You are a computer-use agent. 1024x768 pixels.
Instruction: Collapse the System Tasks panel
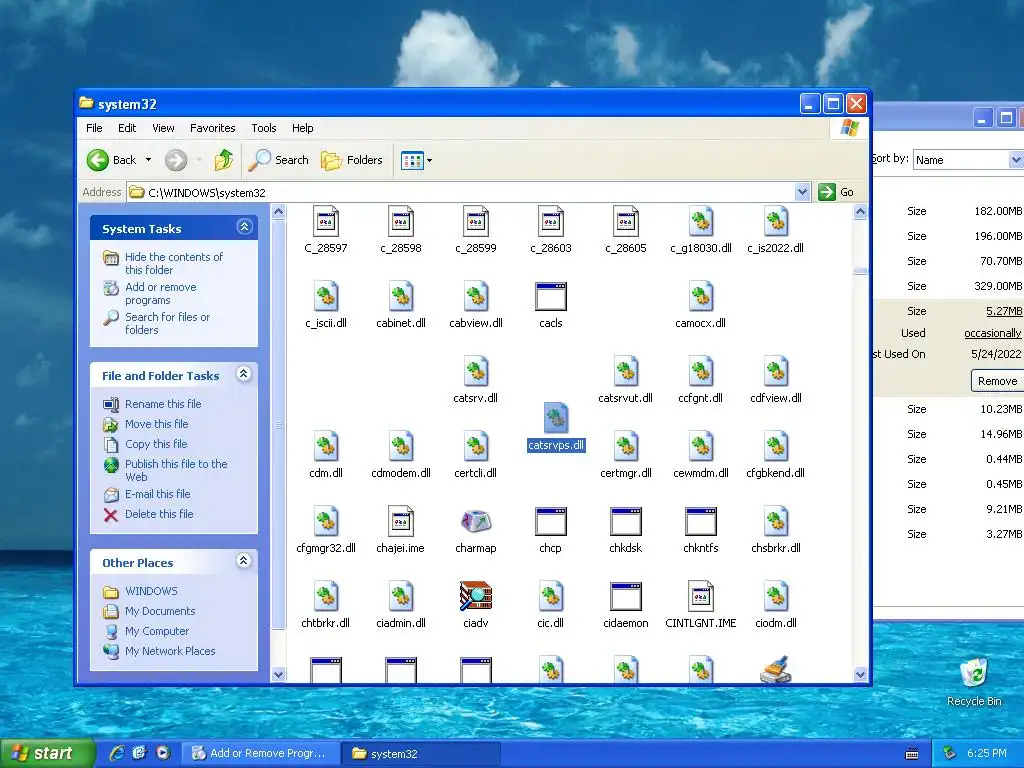pos(244,227)
